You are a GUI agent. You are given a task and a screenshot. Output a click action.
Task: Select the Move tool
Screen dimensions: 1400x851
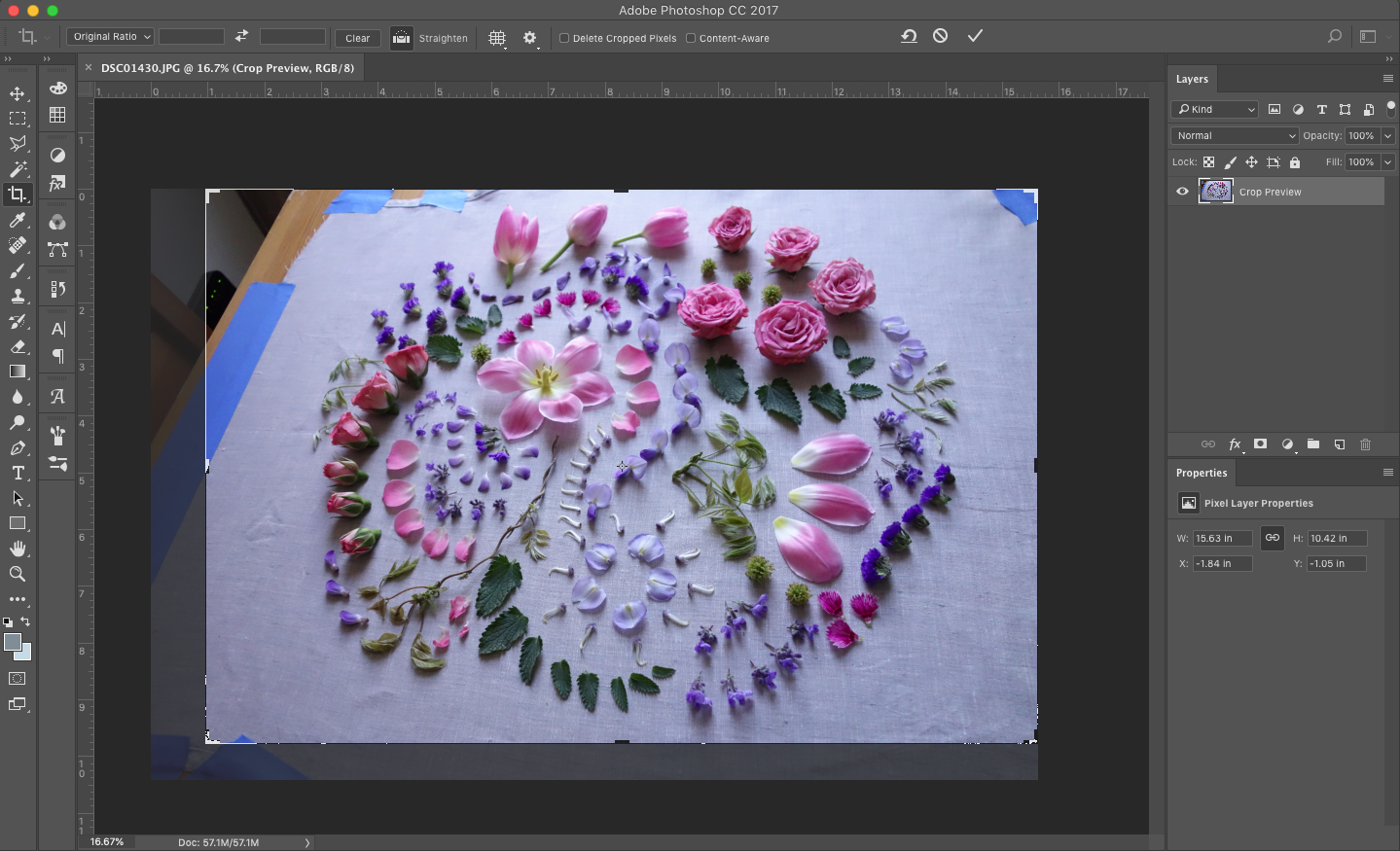point(18,93)
